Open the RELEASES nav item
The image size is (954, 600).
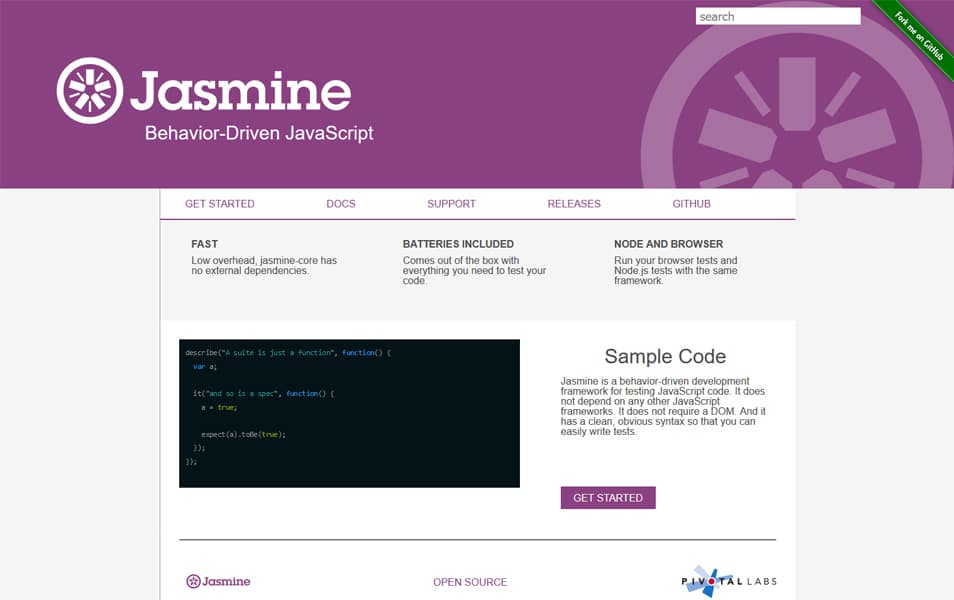[x=574, y=204]
